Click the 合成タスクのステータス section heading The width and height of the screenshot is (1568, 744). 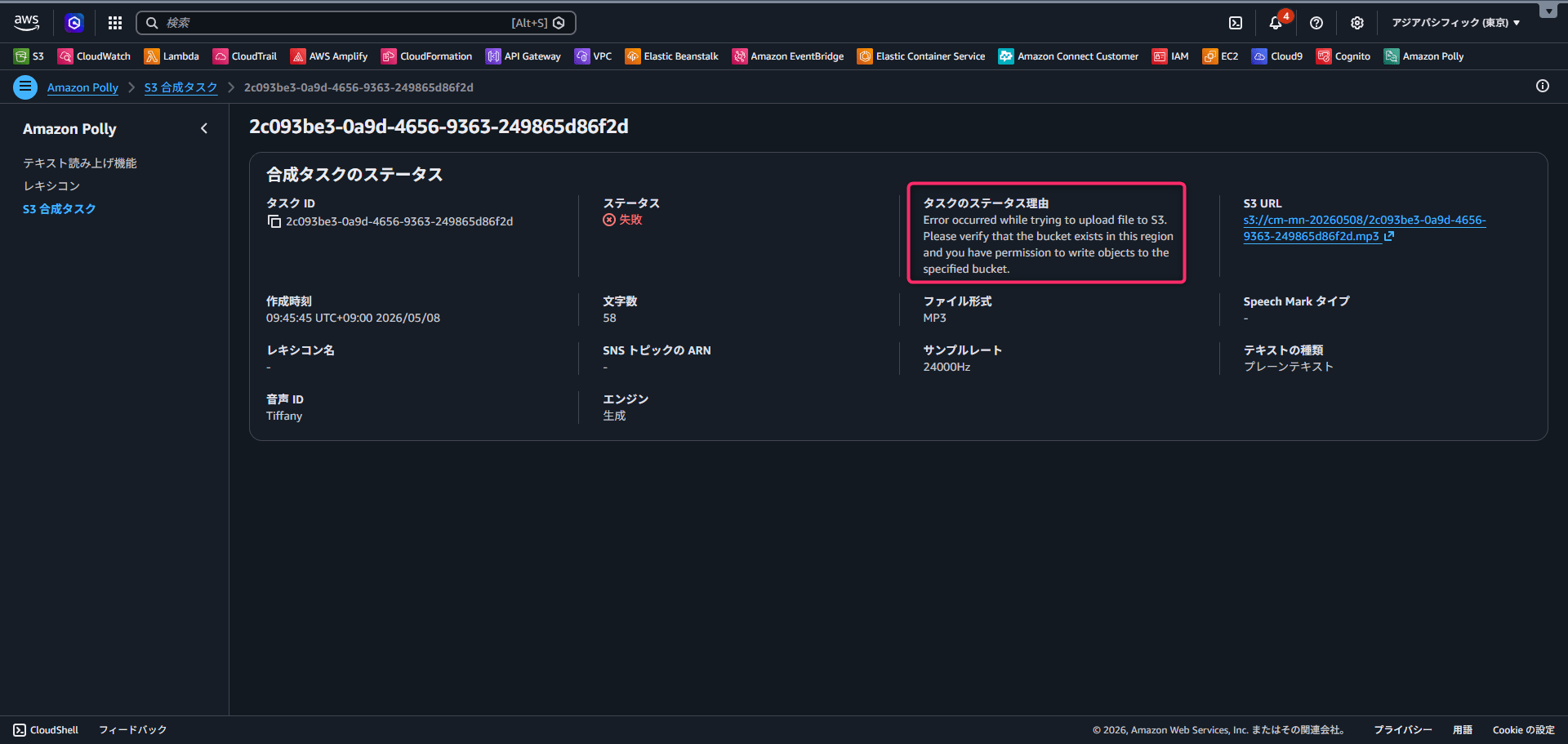tap(354, 175)
